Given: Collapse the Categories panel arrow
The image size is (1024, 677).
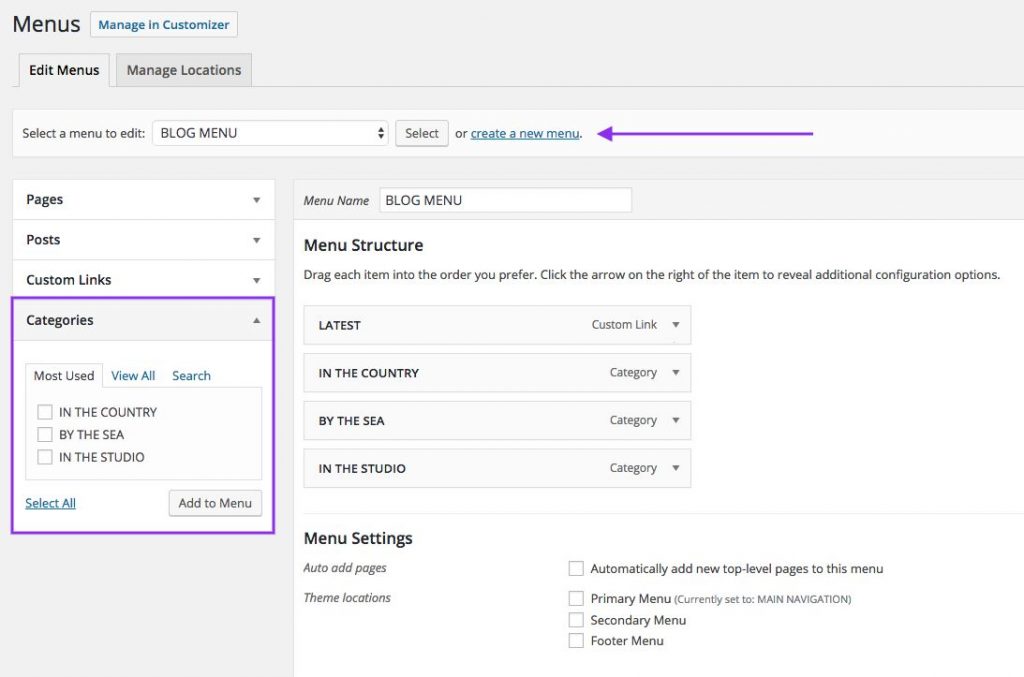Looking at the screenshot, I should [256, 320].
